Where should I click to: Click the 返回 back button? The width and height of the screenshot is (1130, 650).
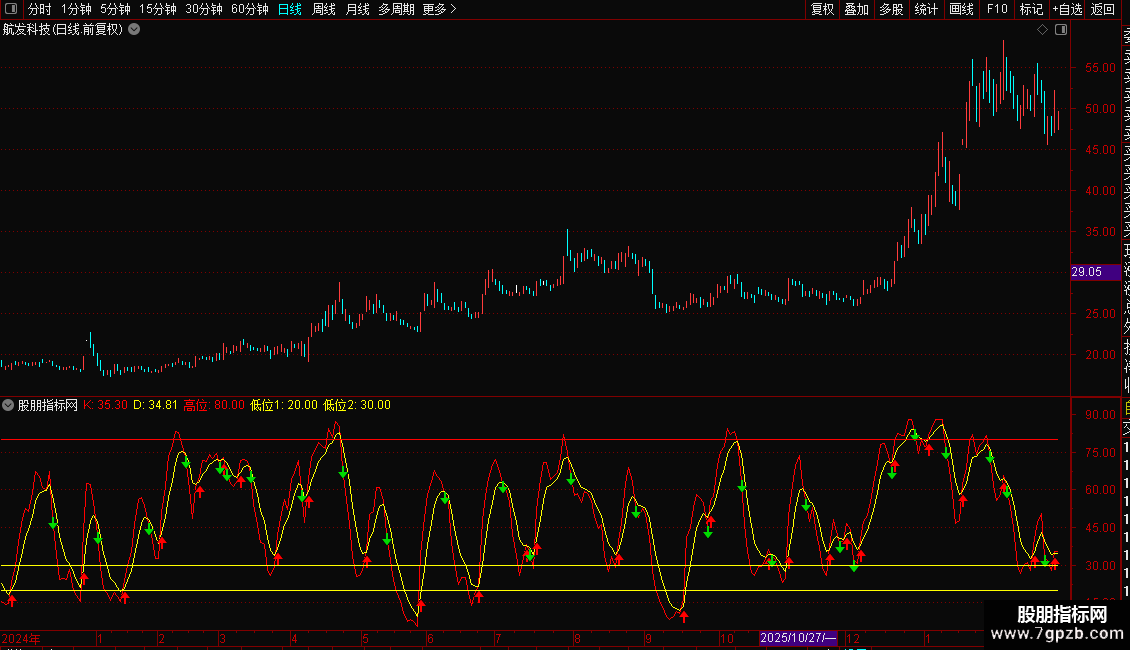click(1103, 10)
